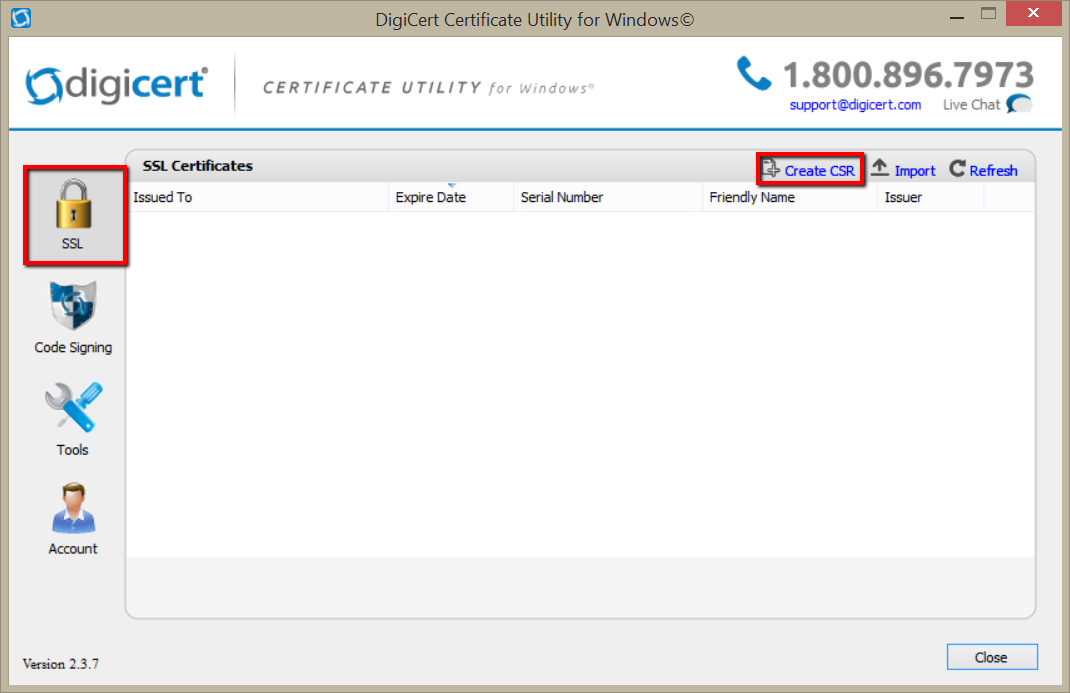This screenshot has height=693, width=1070.
Task: Import a certificate using Import
Action: pyautogui.click(x=903, y=170)
